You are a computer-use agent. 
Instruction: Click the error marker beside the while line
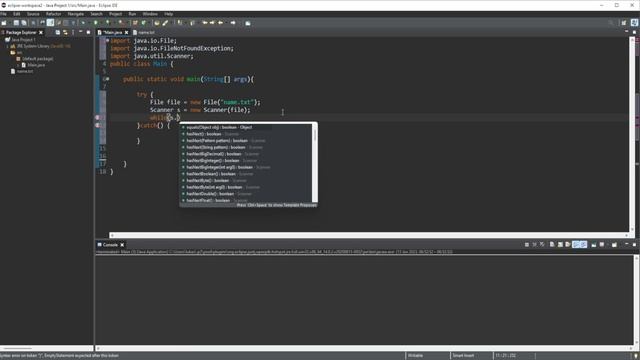click(x=97, y=118)
